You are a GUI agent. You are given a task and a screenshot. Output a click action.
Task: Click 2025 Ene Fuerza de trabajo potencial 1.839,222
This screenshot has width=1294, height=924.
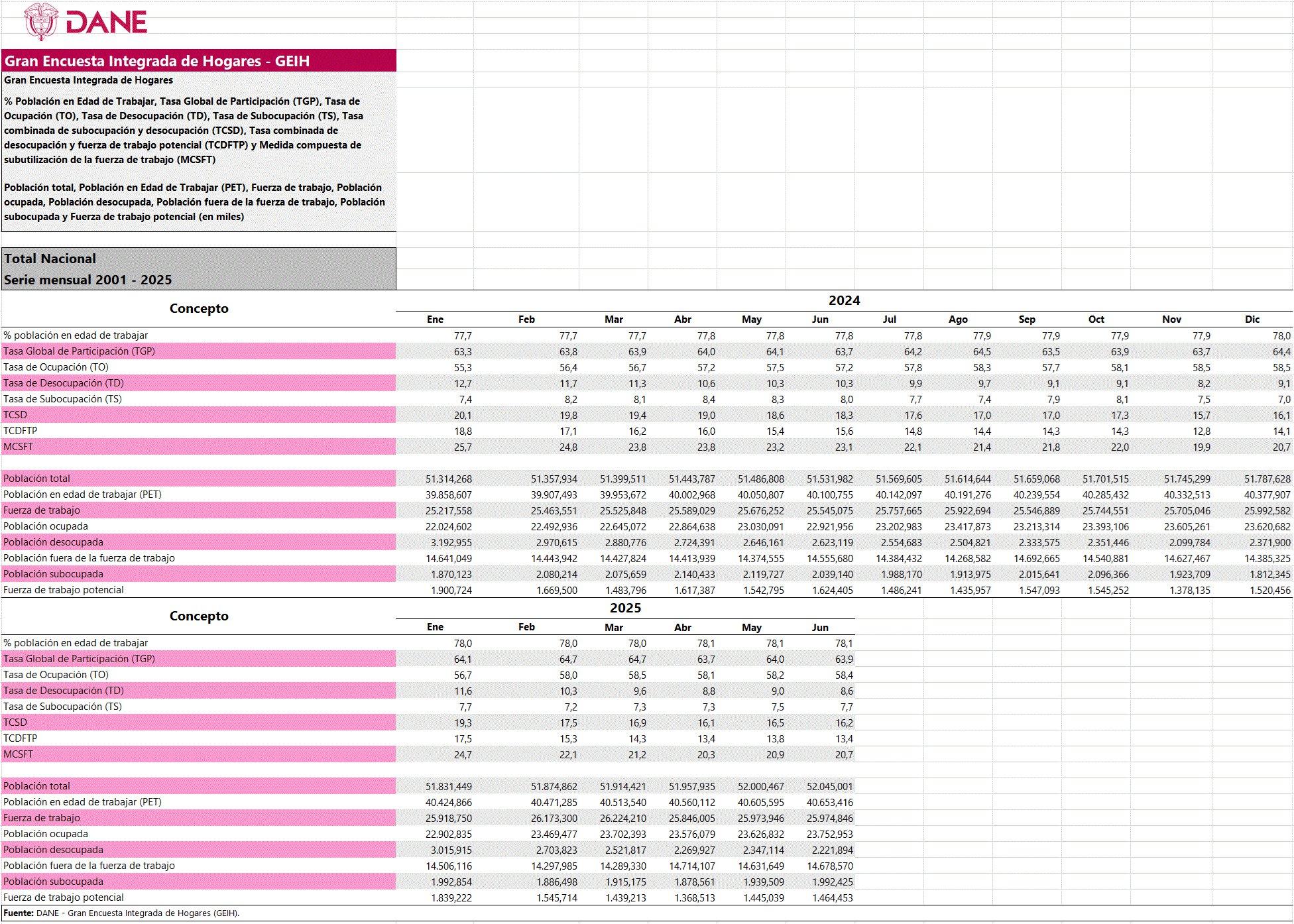(451, 898)
